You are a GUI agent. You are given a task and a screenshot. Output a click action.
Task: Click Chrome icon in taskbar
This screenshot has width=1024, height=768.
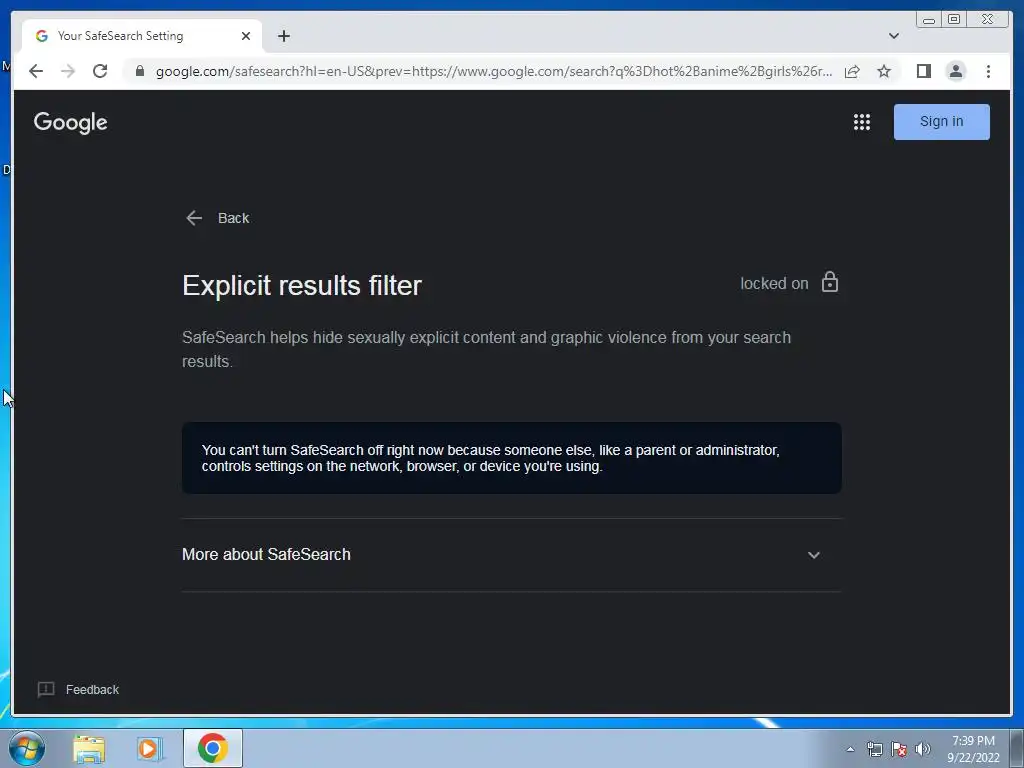pos(213,748)
